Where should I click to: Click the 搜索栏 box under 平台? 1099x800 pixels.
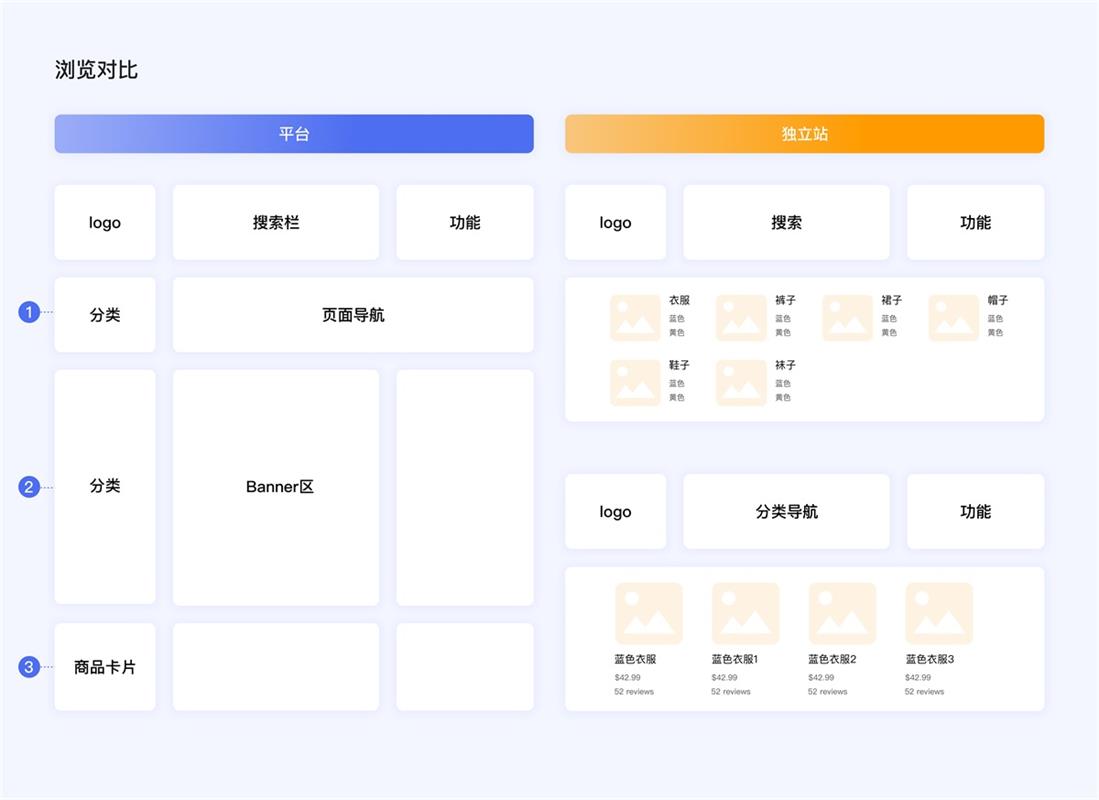click(x=276, y=222)
